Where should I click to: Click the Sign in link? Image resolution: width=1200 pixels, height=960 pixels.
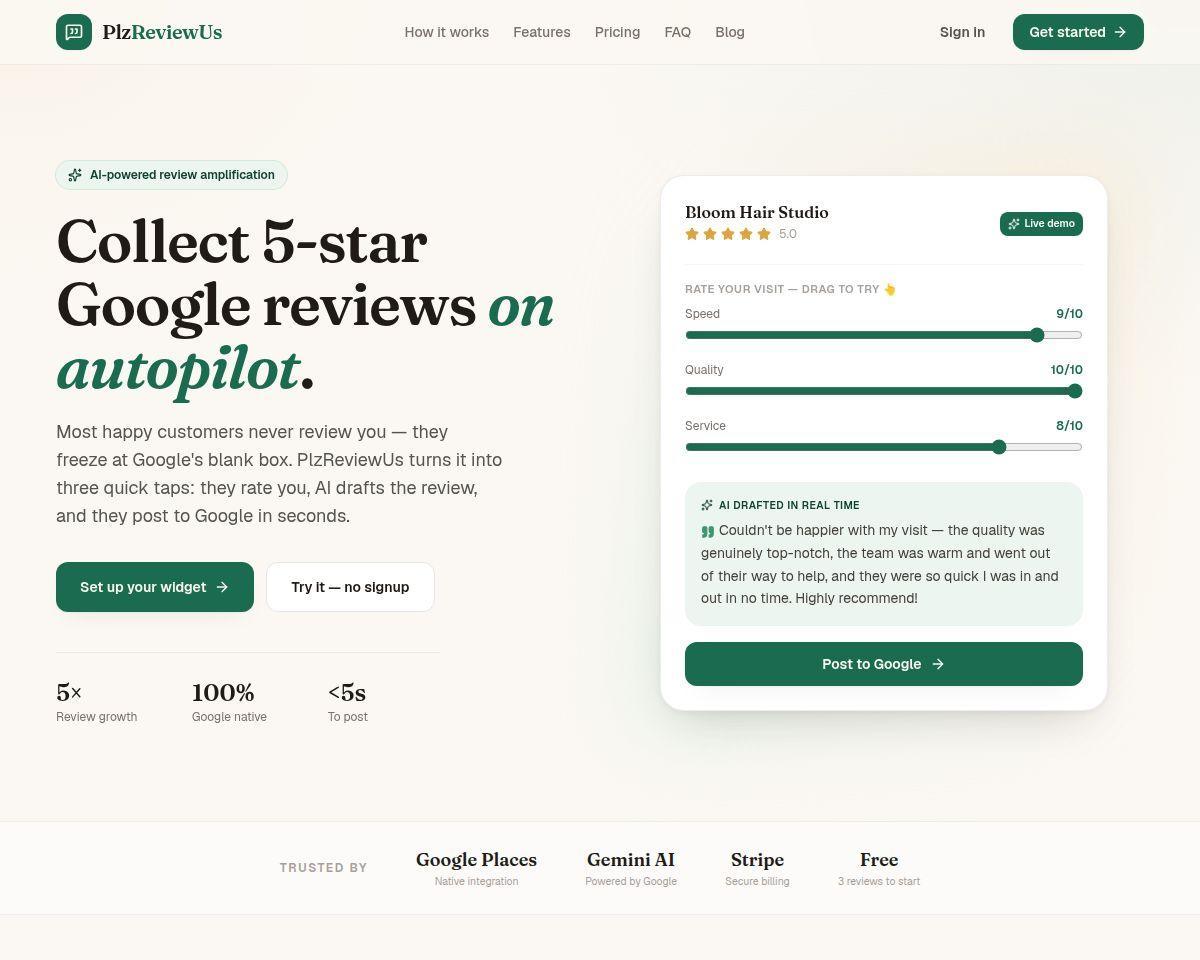(x=962, y=32)
